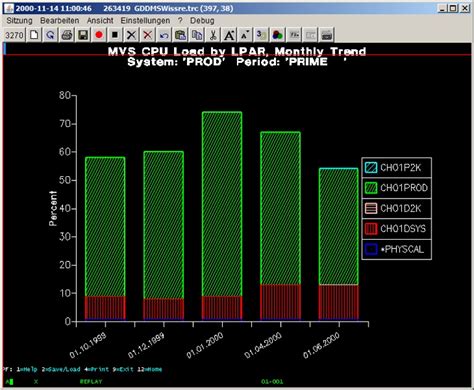
Task: Click the 01.04.2000 x-axis date label
Action: (x=263, y=345)
